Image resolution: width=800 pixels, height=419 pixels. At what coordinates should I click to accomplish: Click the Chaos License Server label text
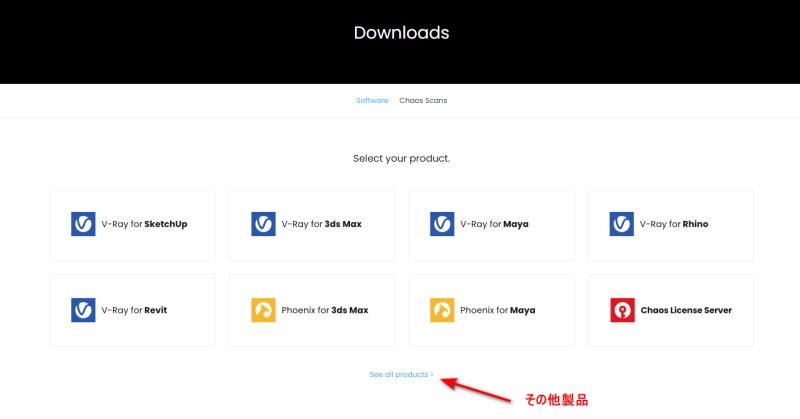click(685, 310)
